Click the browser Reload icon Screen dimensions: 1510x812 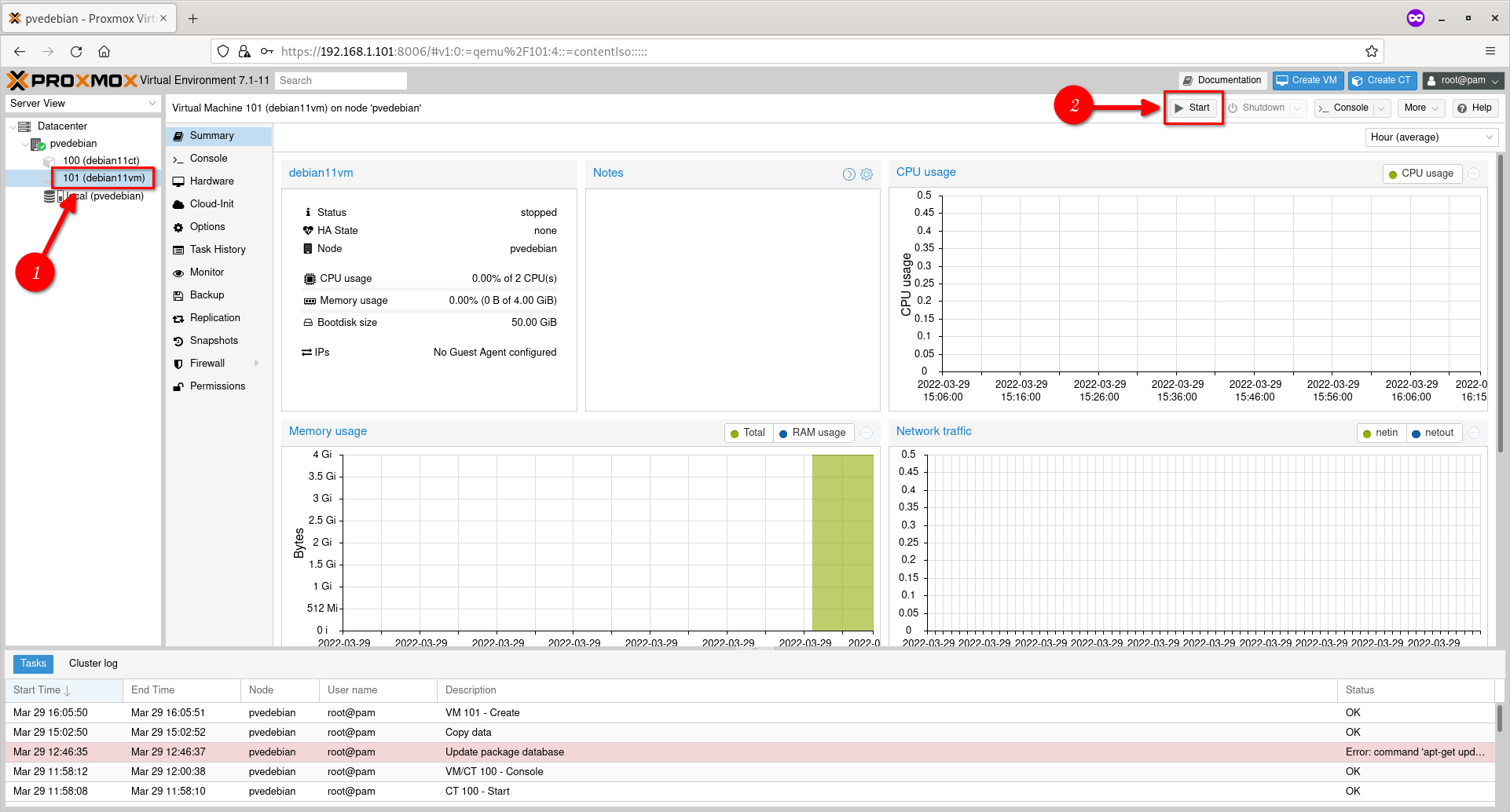(x=76, y=52)
